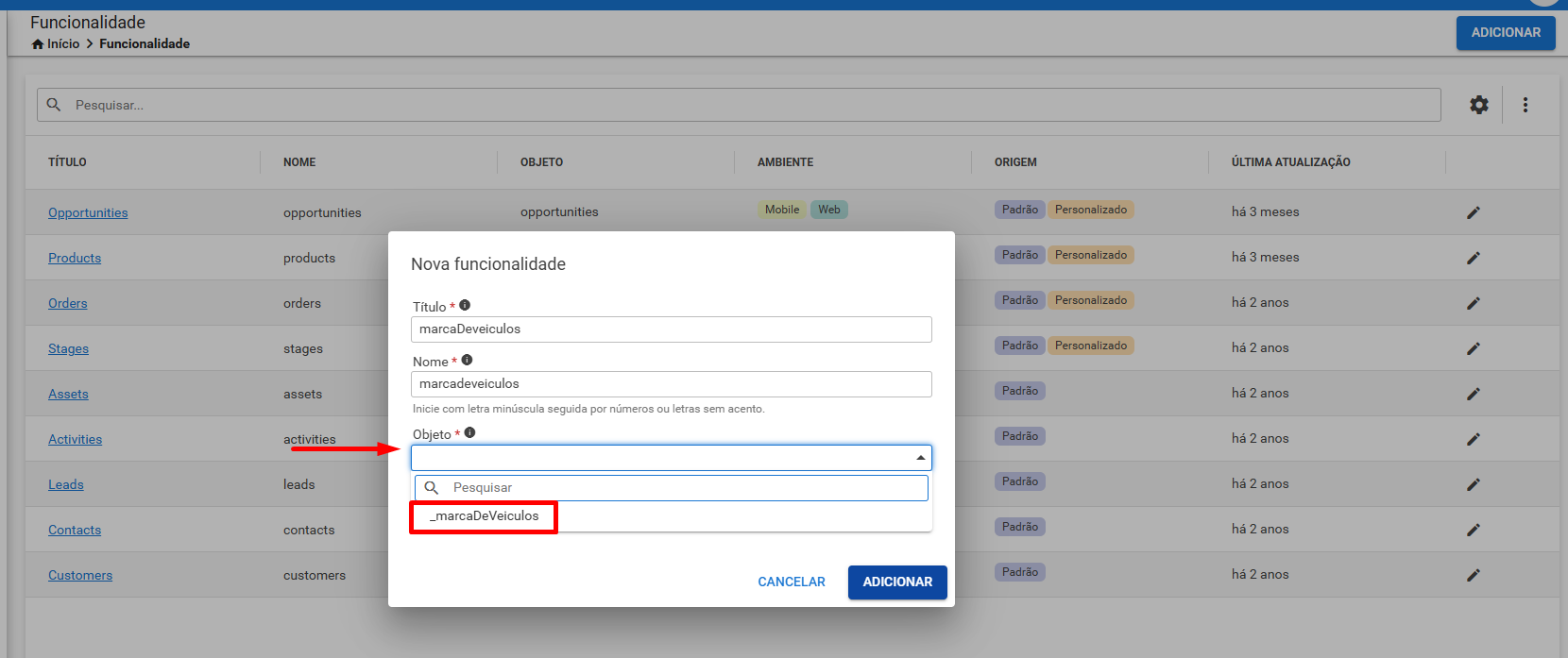This screenshot has height=658, width=1568.
Task: Edit the Assets row with its pencil icon
Action: coord(1474,394)
